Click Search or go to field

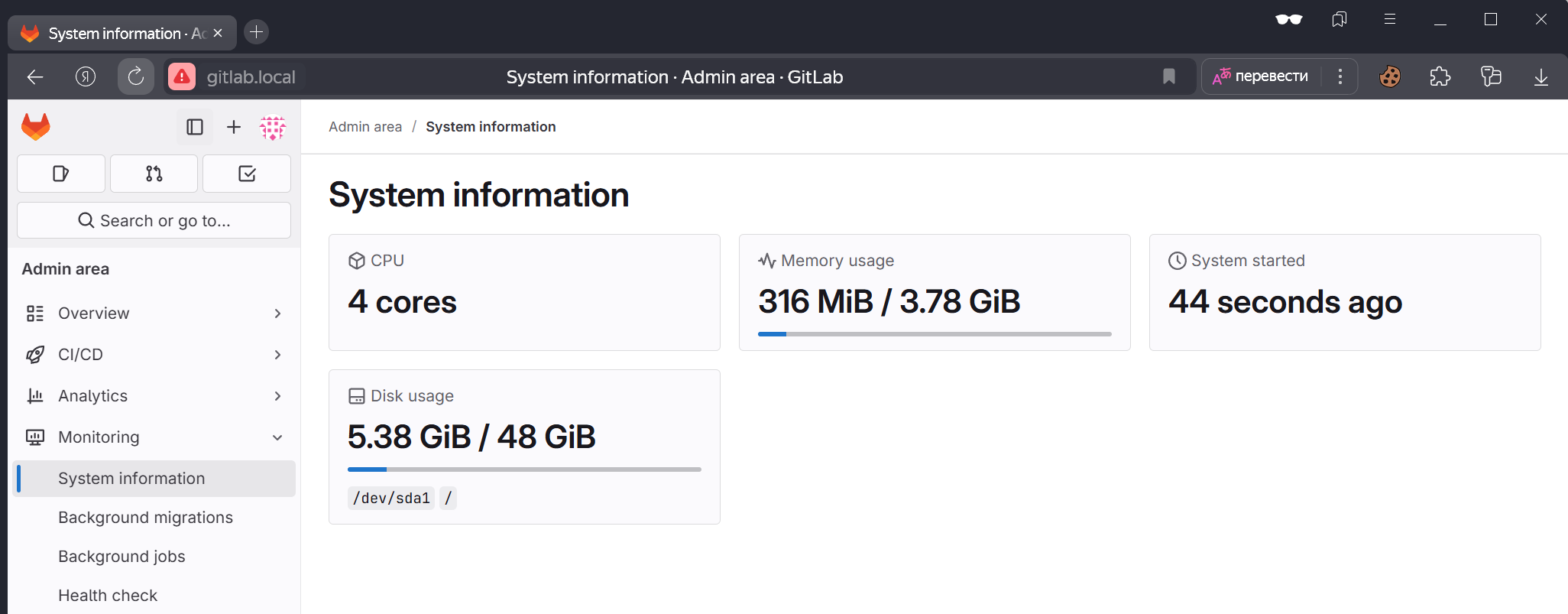pyautogui.click(x=154, y=220)
